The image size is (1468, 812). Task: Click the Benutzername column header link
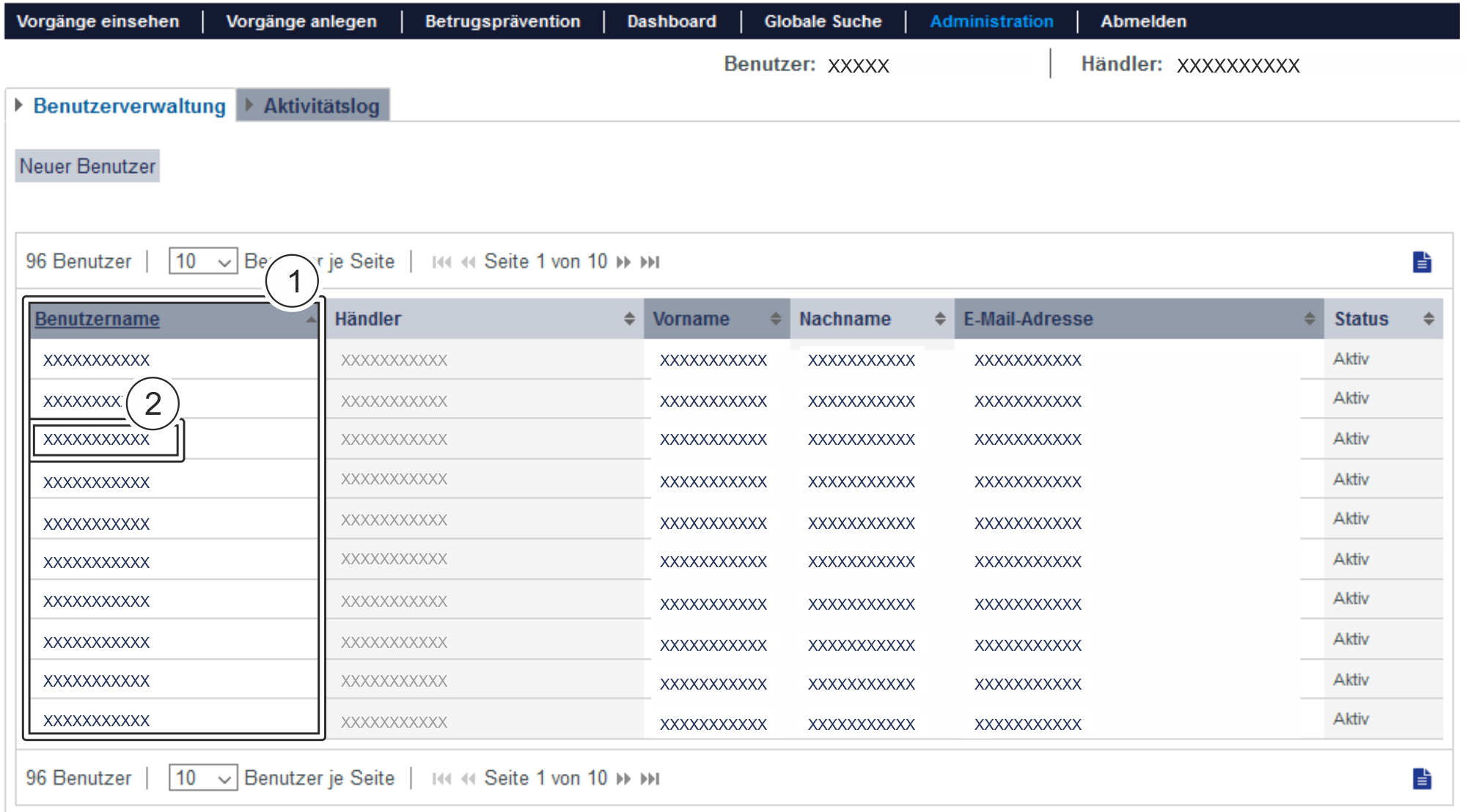[x=97, y=319]
